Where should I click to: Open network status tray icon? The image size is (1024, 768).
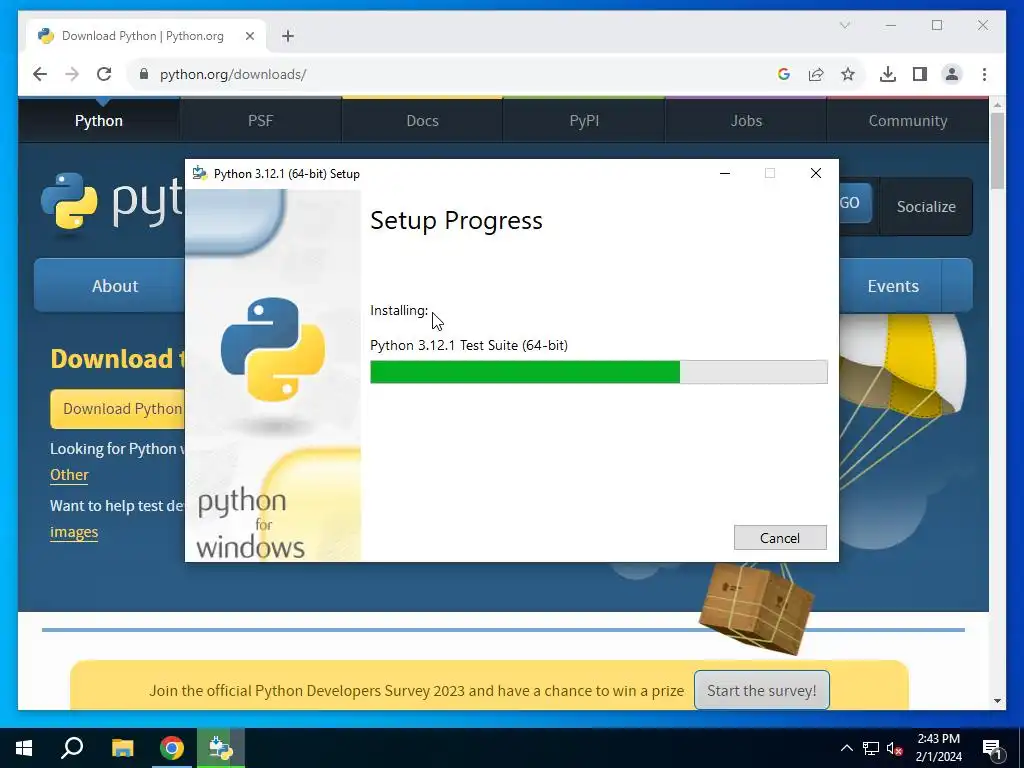(x=871, y=748)
